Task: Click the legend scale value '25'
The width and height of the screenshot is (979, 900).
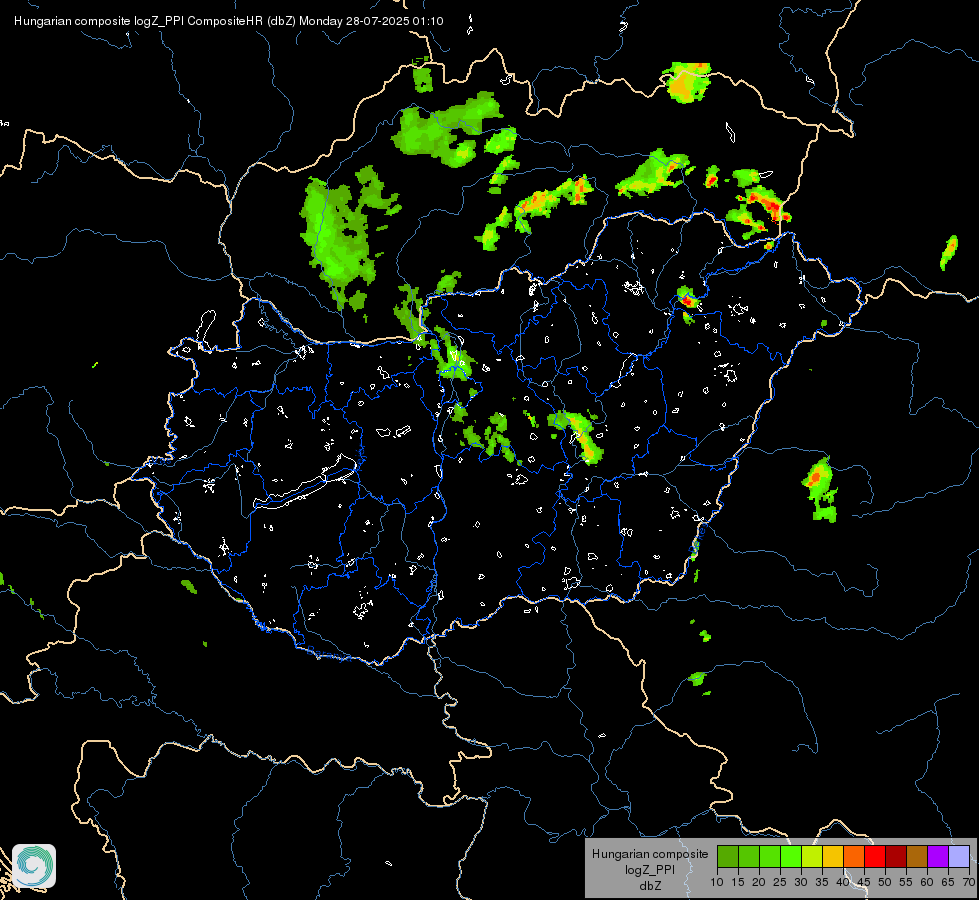Action: tap(780, 882)
